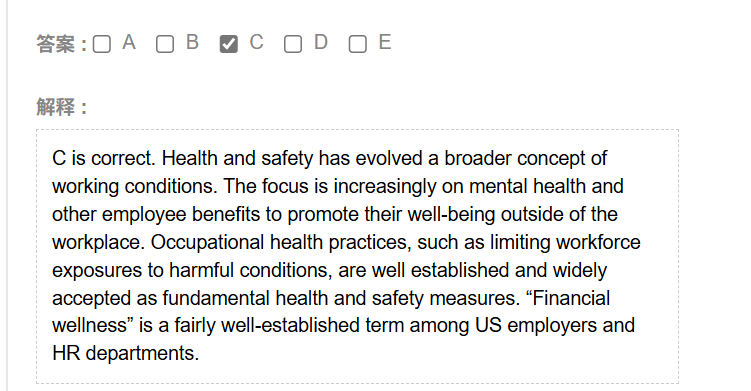Select the checkbox for option D
Image resolution: width=751 pixels, height=391 pixels.
pos(293,44)
